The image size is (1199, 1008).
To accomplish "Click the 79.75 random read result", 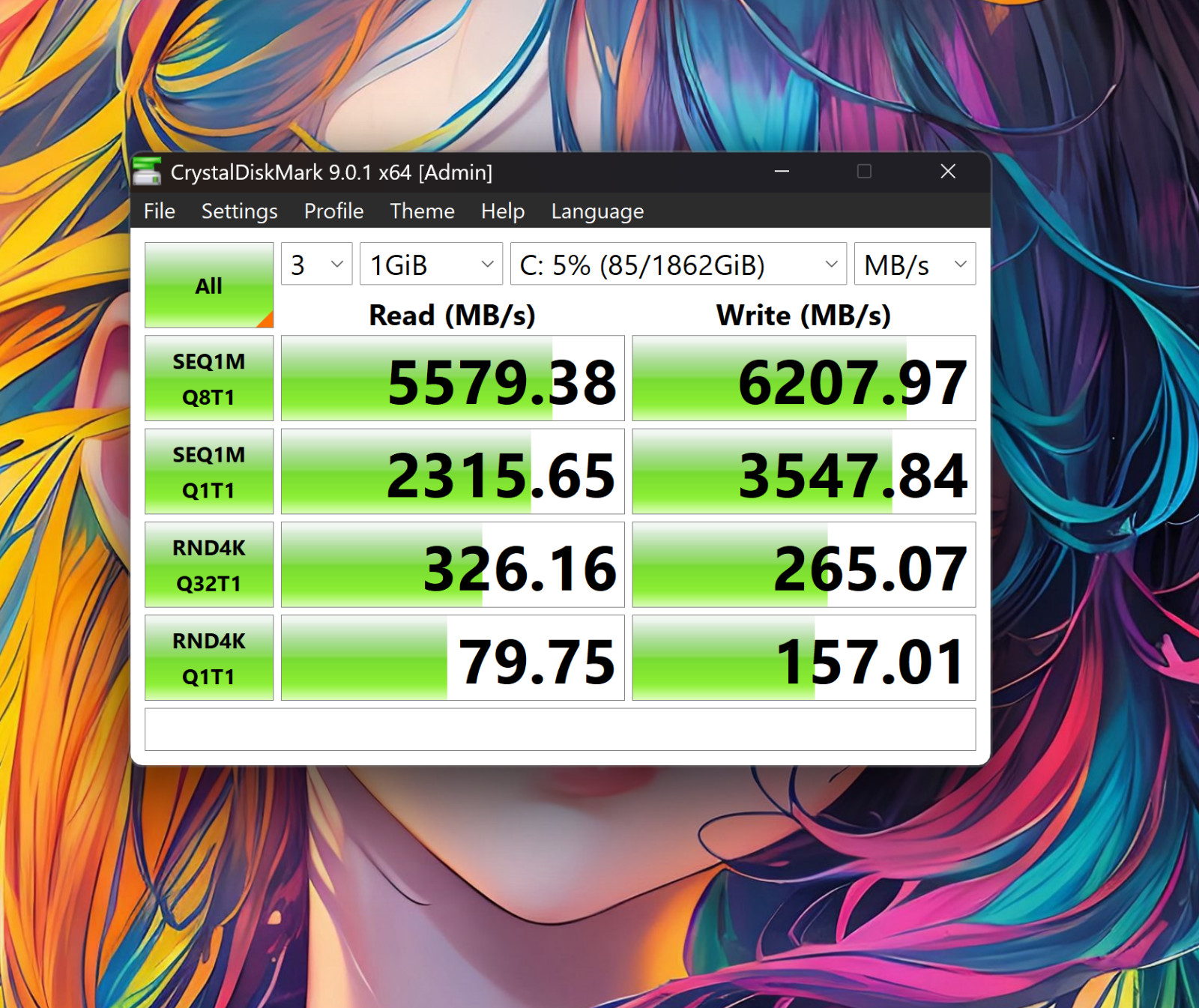I will (453, 658).
